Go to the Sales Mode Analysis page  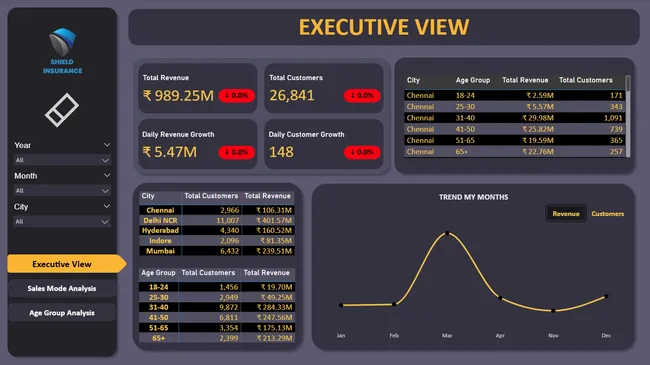click(62, 288)
